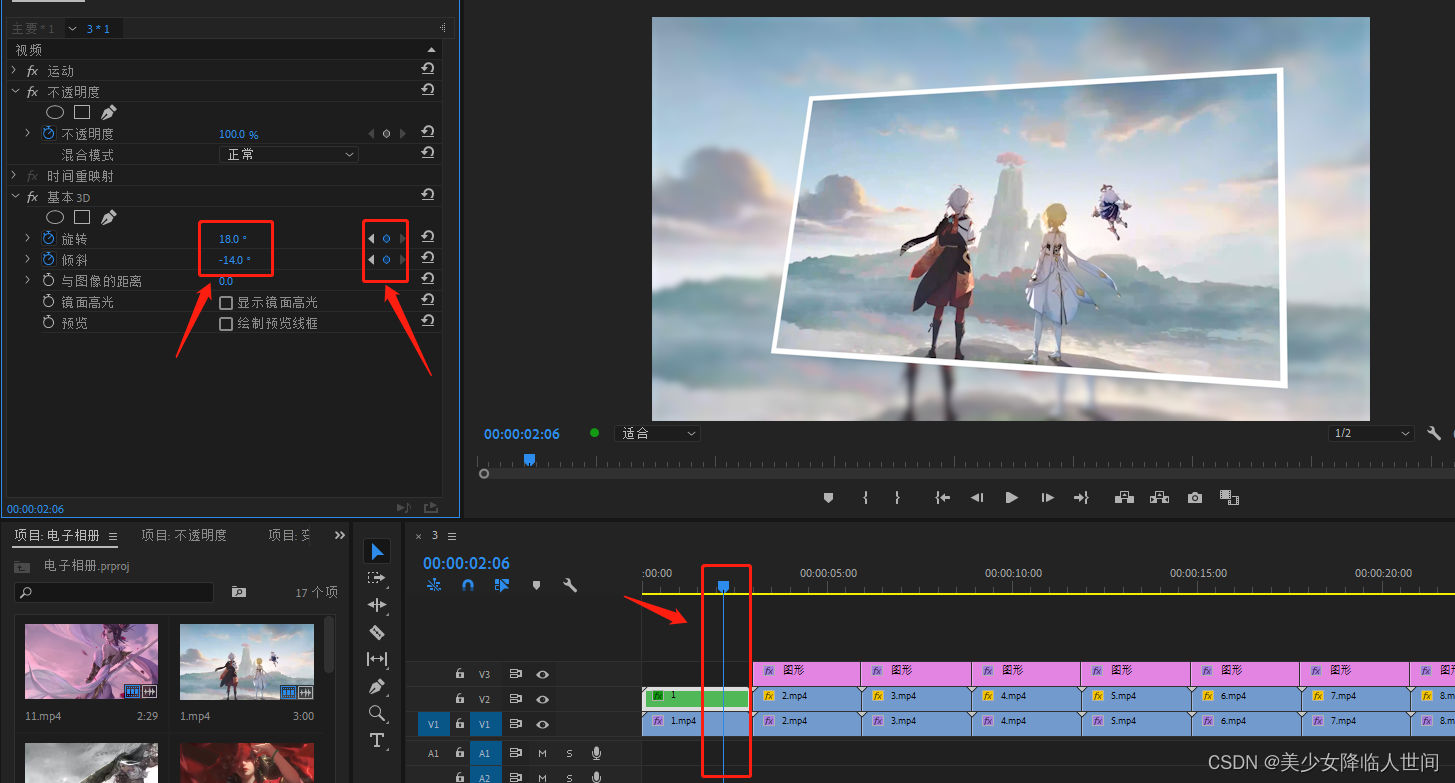The image size is (1455, 783).
Task: Expand the 时间重映射 effect
Action: tap(14, 175)
